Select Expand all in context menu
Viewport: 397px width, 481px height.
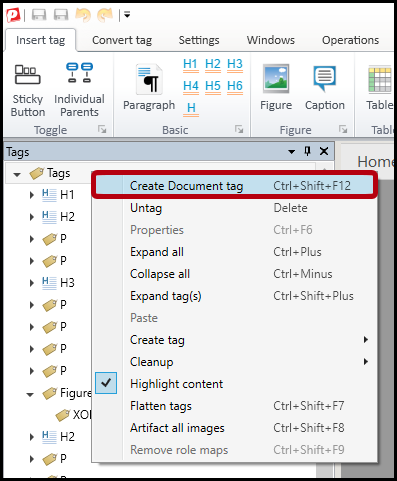(234, 252)
